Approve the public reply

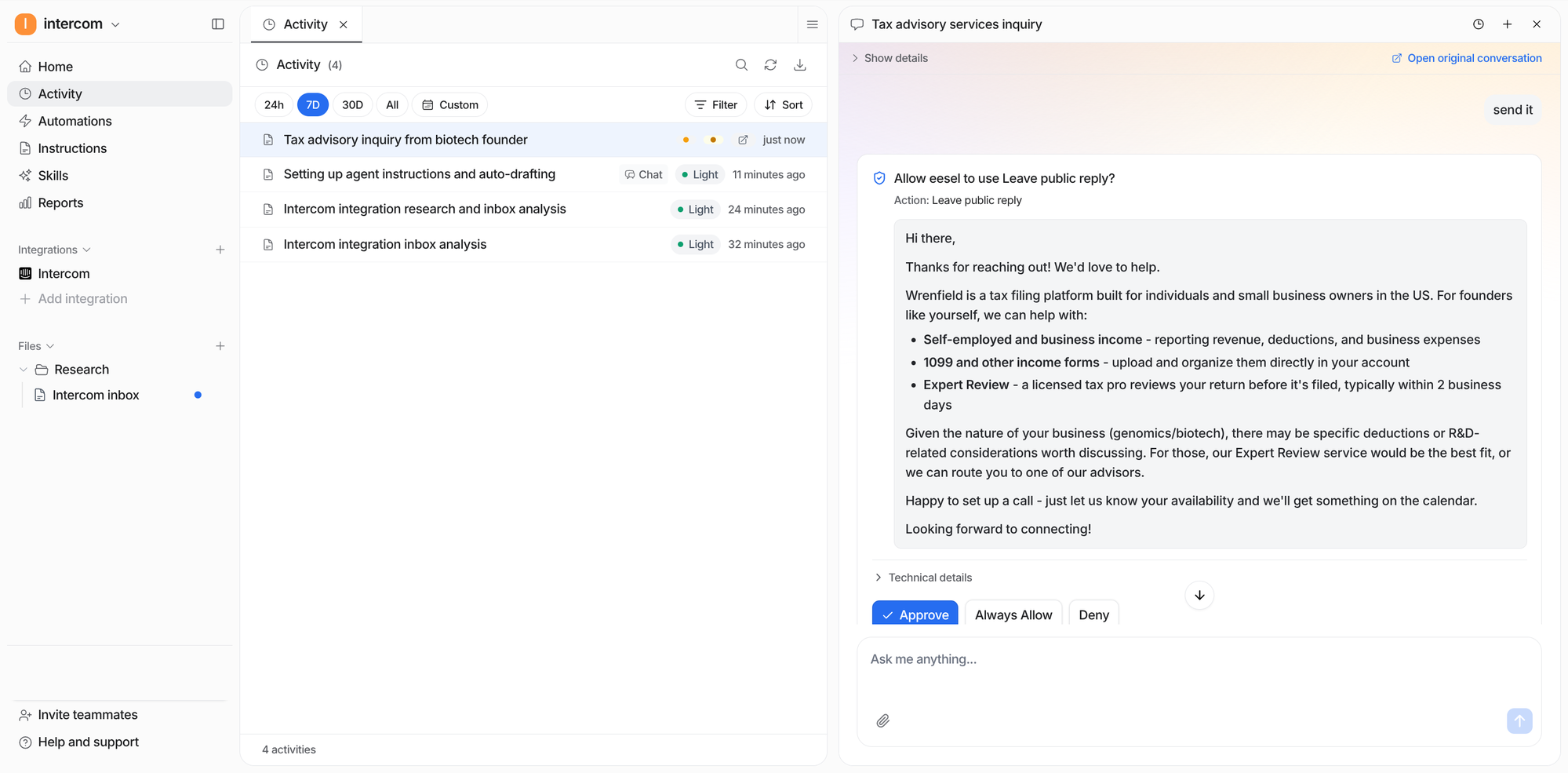click(915, 614)
